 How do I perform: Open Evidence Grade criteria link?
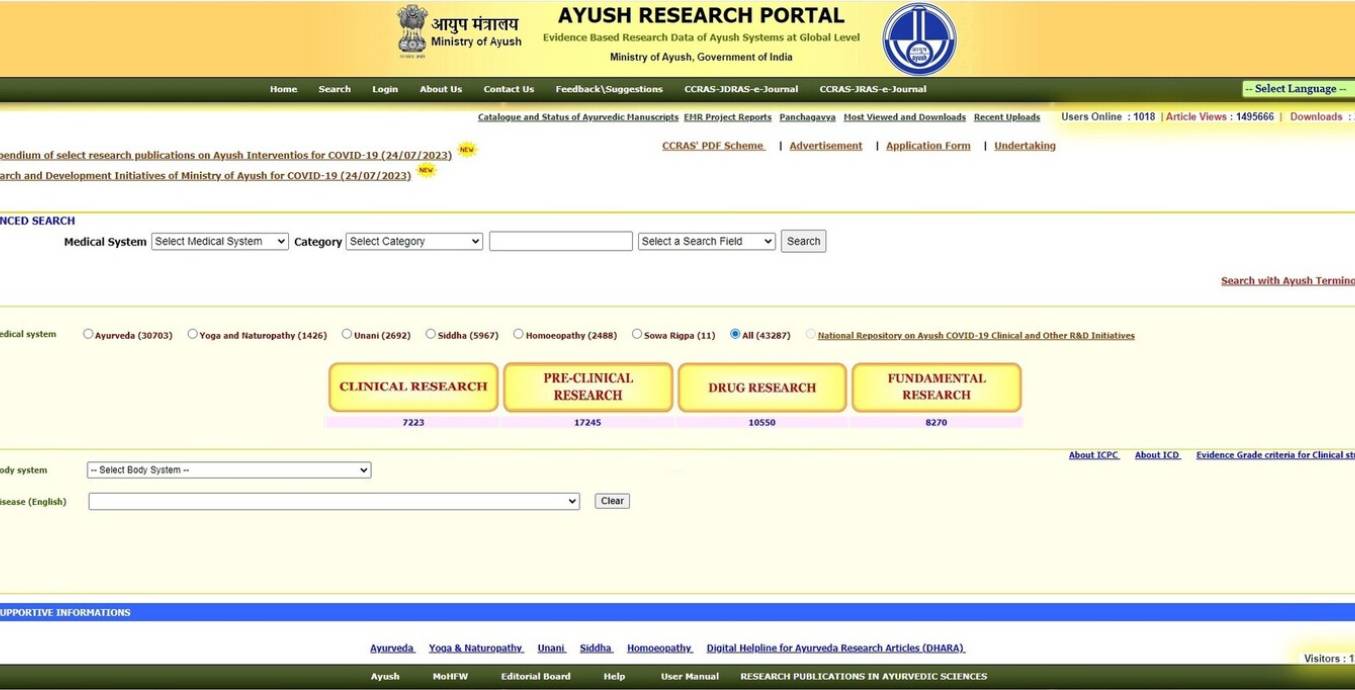pyautogui.click(x=1275, y=455)
